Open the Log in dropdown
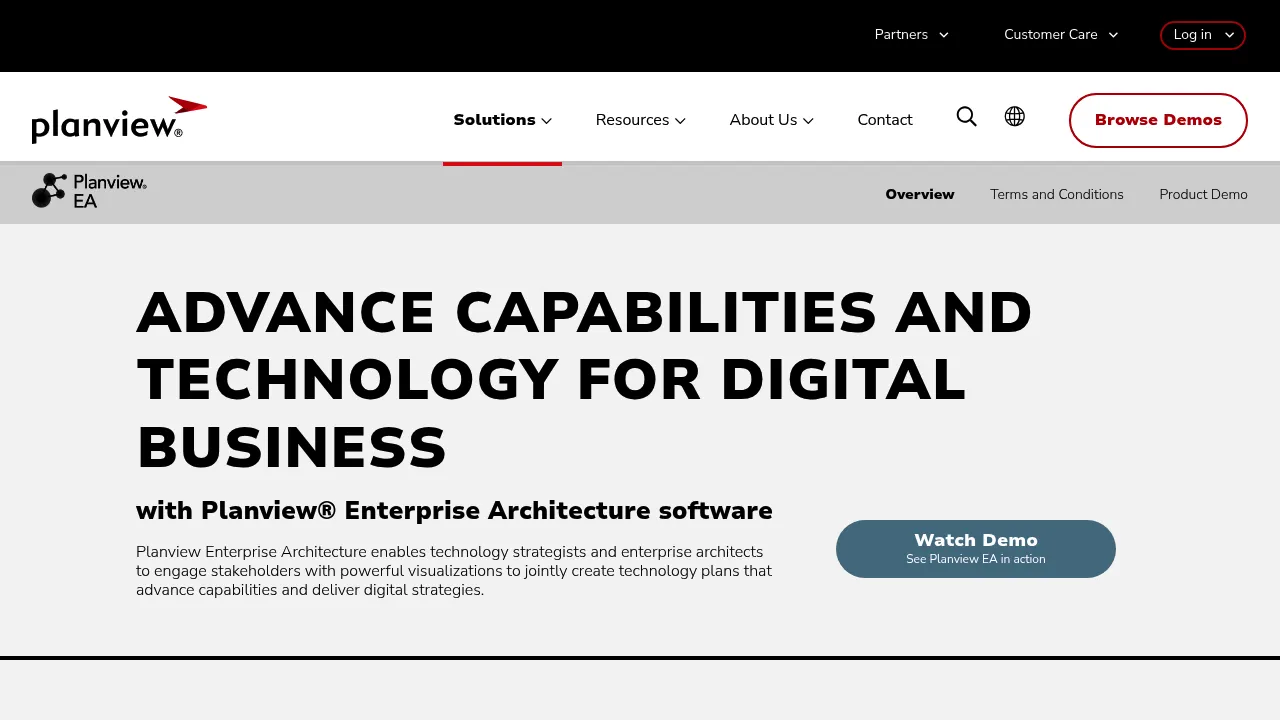 click(x=1203, y=35)
